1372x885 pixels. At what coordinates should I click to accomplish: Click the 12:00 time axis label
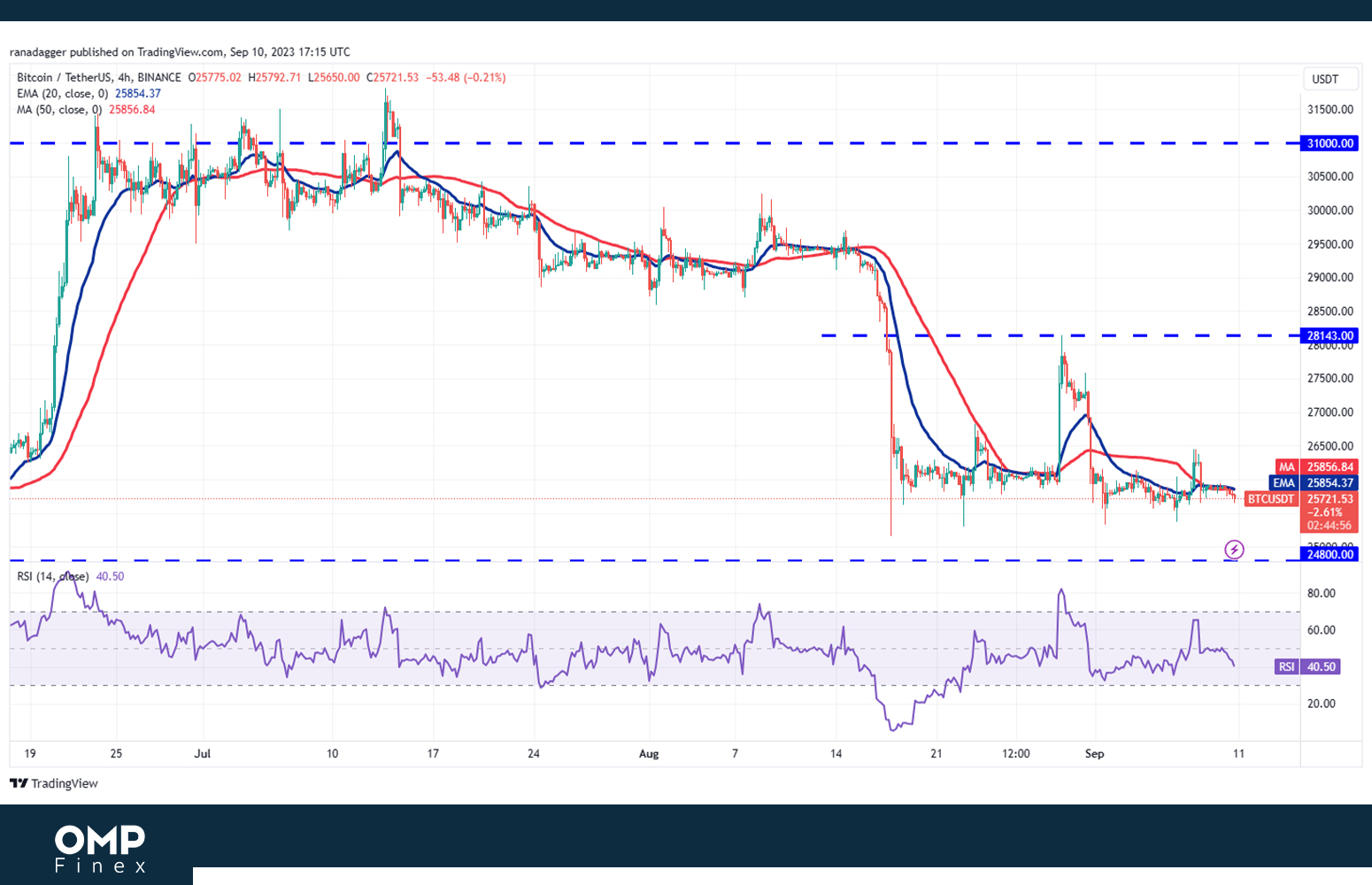[x=1016, y=754]
